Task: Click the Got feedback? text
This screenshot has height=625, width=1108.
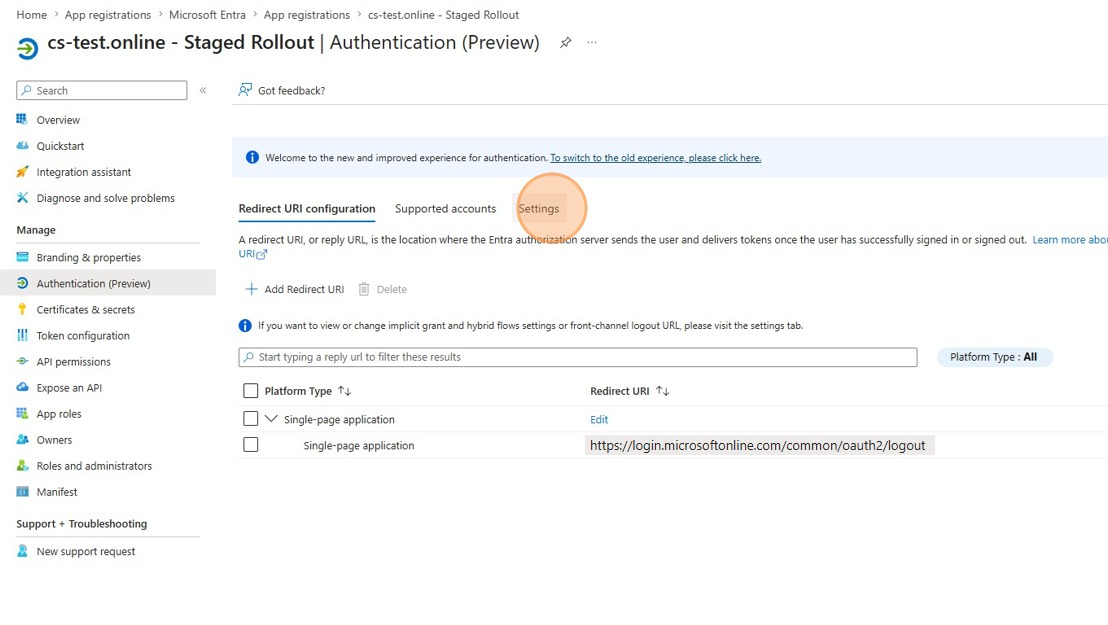Action: [291, 90]
